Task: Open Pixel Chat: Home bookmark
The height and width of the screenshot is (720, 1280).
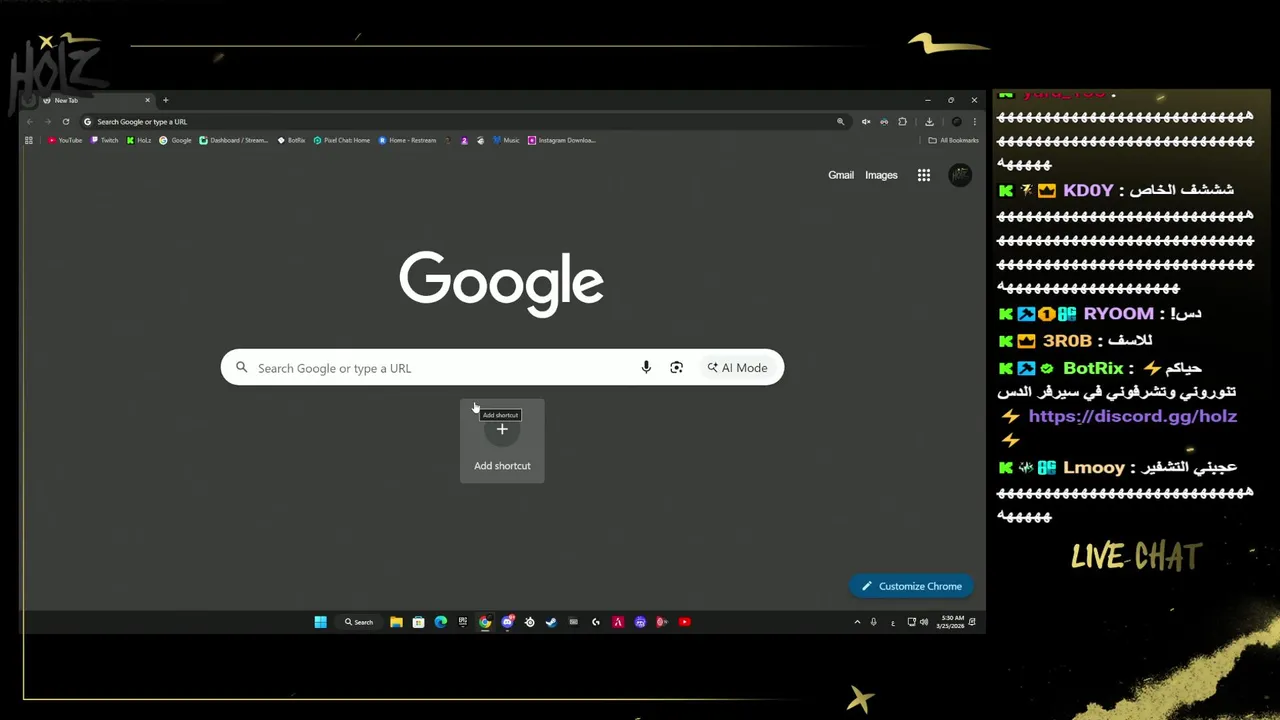Action: click(341, 140)
